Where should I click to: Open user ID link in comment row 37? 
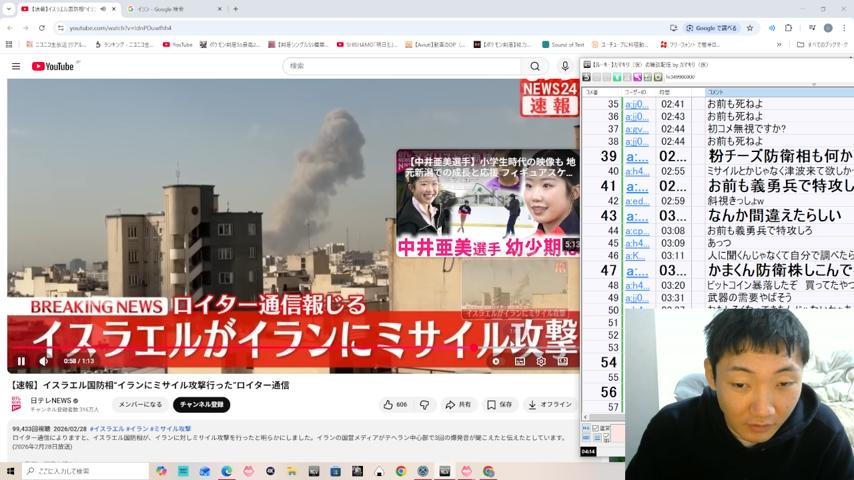click(x=637, y=129)
